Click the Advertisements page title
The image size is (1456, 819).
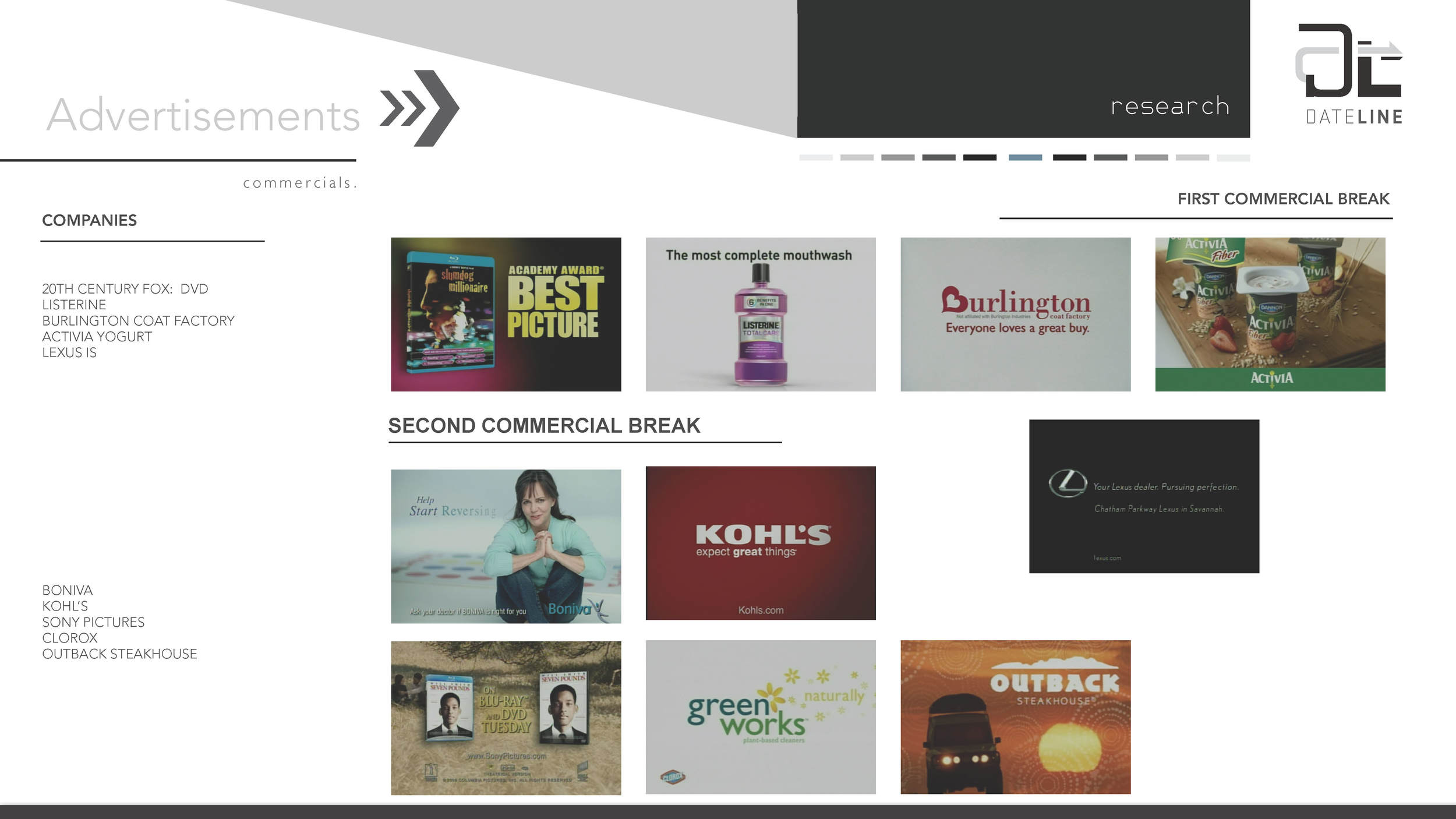coord(203,115)
